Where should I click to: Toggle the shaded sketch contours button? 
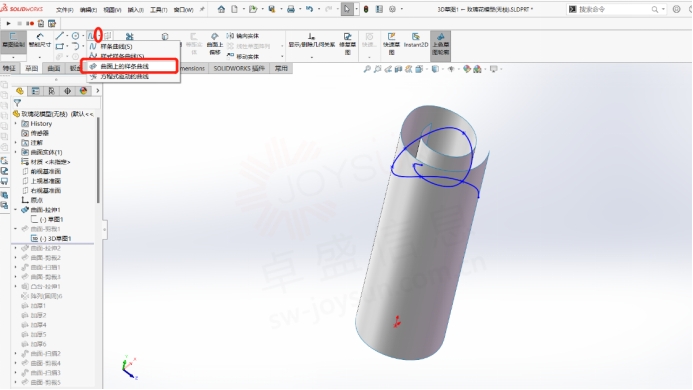coord(440,44)
